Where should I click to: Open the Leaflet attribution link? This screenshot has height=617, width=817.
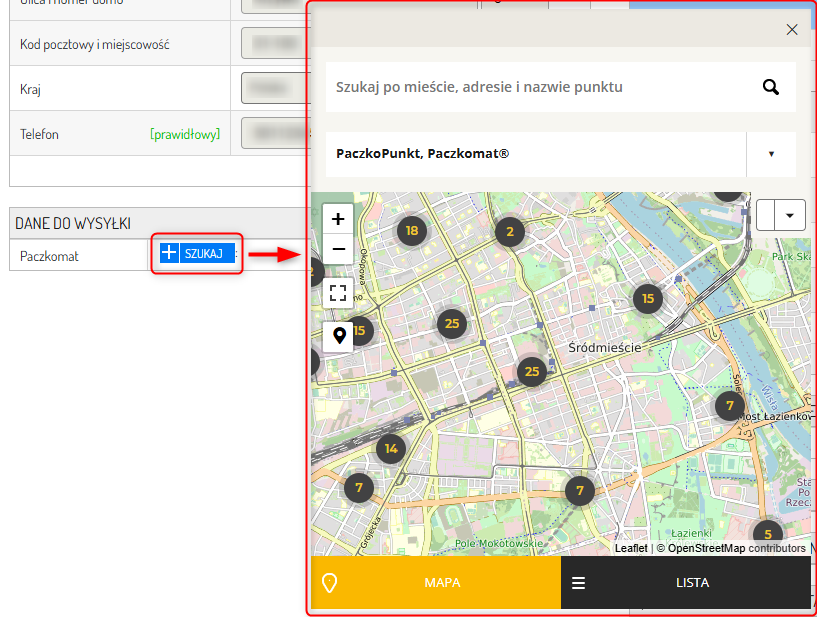(x=631, y=548)
